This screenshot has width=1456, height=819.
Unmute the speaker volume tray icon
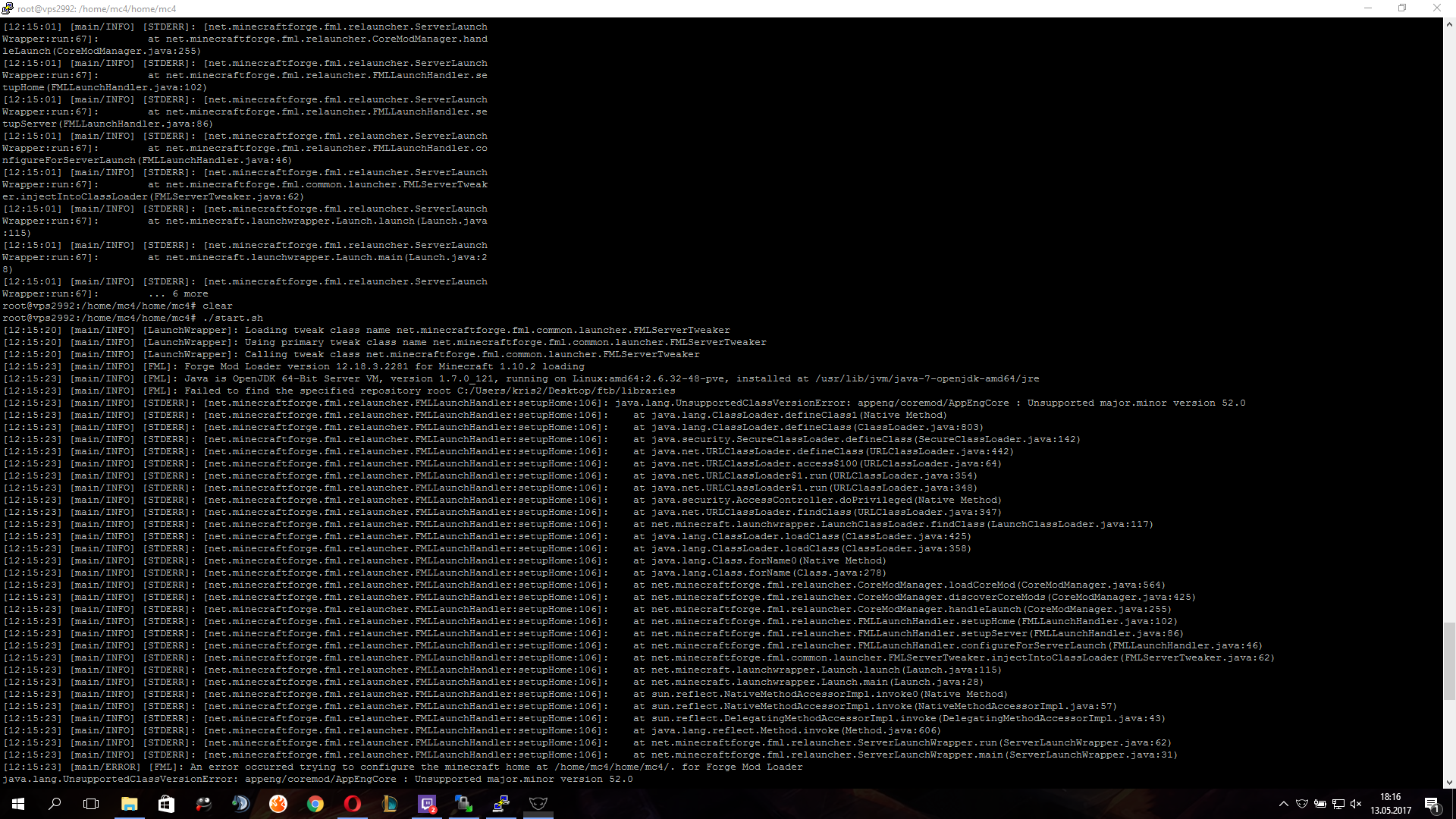[x=1356, y=804]
